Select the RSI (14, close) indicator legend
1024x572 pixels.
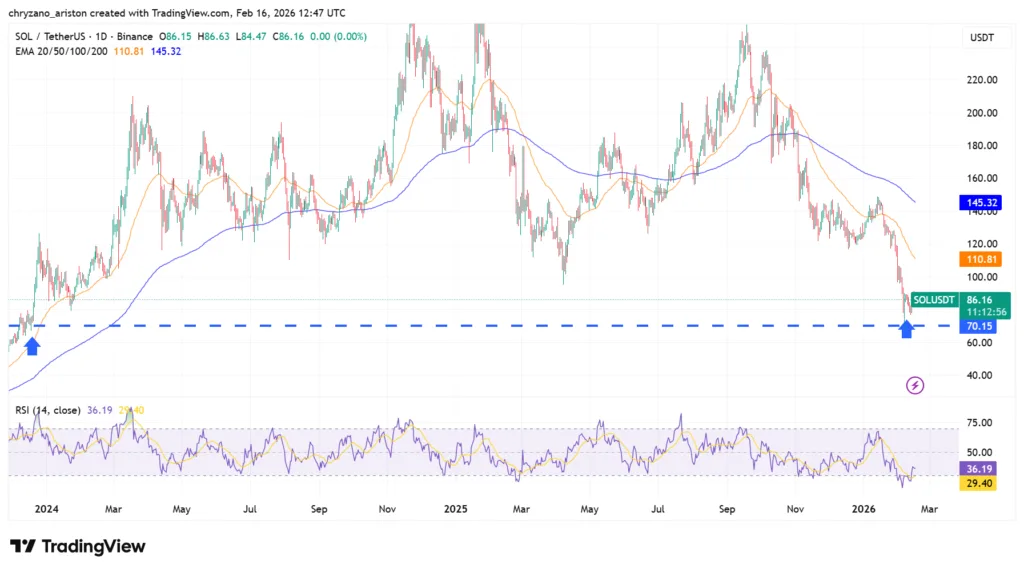(47, 409)
